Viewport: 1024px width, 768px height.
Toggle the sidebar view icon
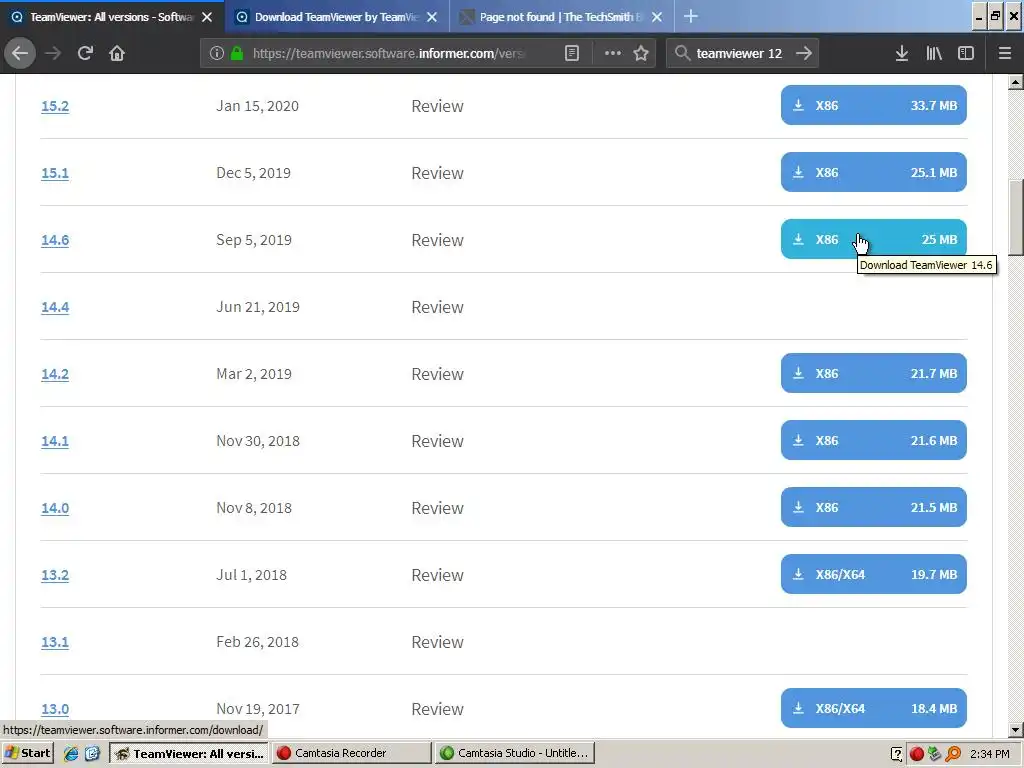coord(966,53)
